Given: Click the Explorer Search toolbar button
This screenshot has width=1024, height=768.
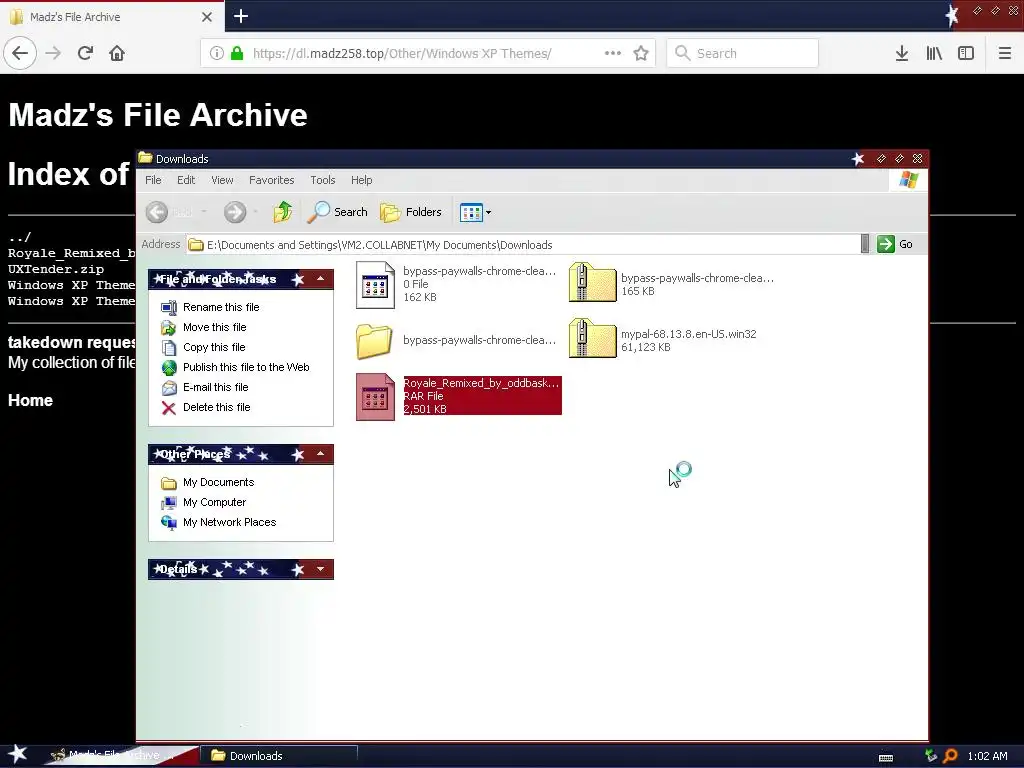Looking at the screenshot, I should pyautogui.click(x=338, y=212).
